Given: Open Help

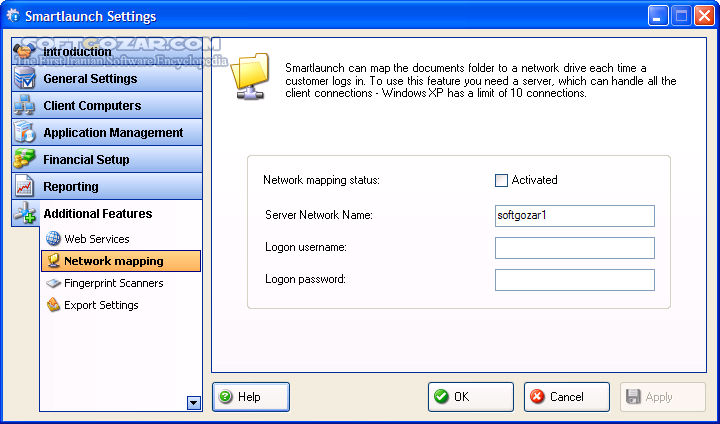Looking at the screenshot, I should coord(251,397).
